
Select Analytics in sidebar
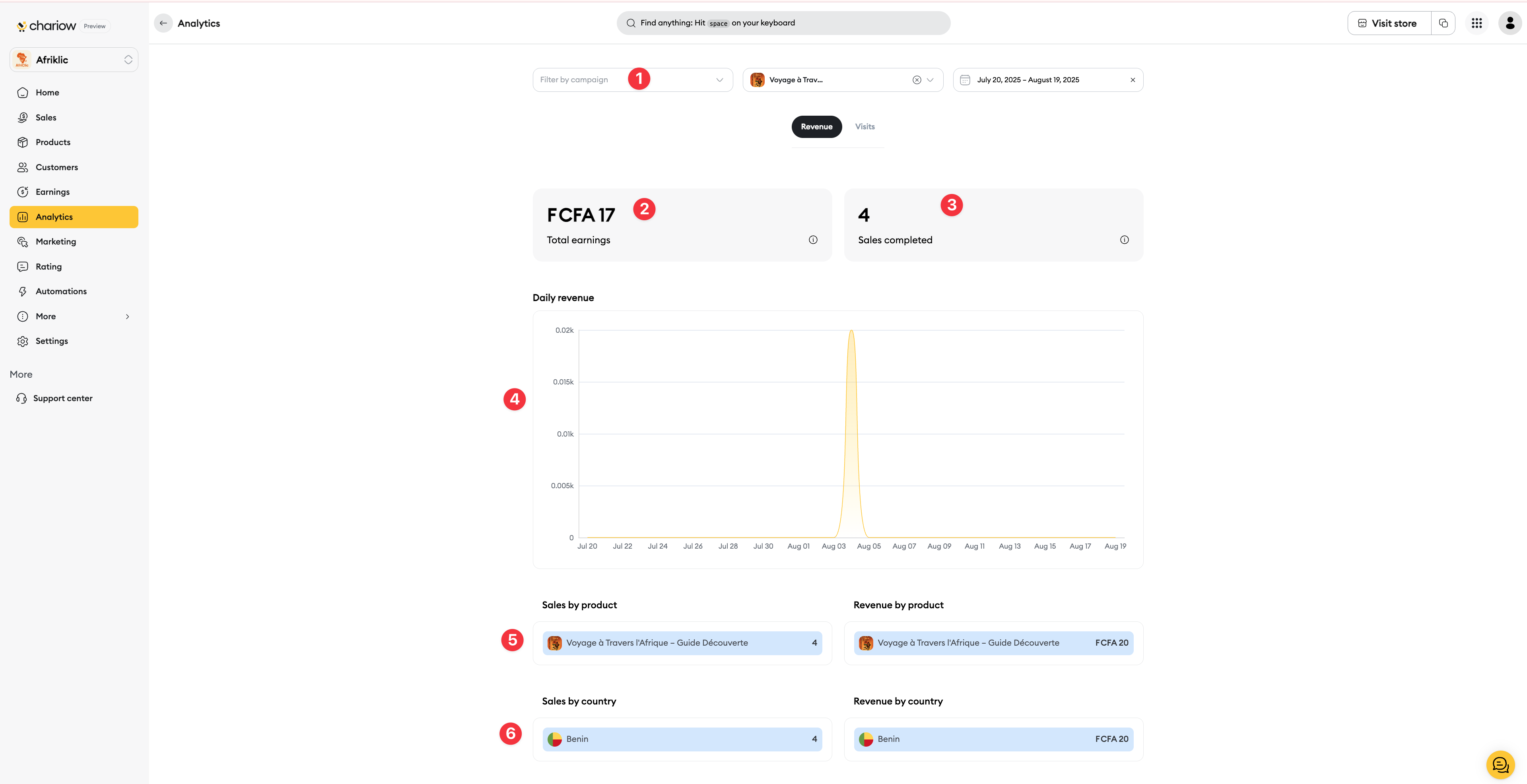pyautogui.click(x=74, y=217)
